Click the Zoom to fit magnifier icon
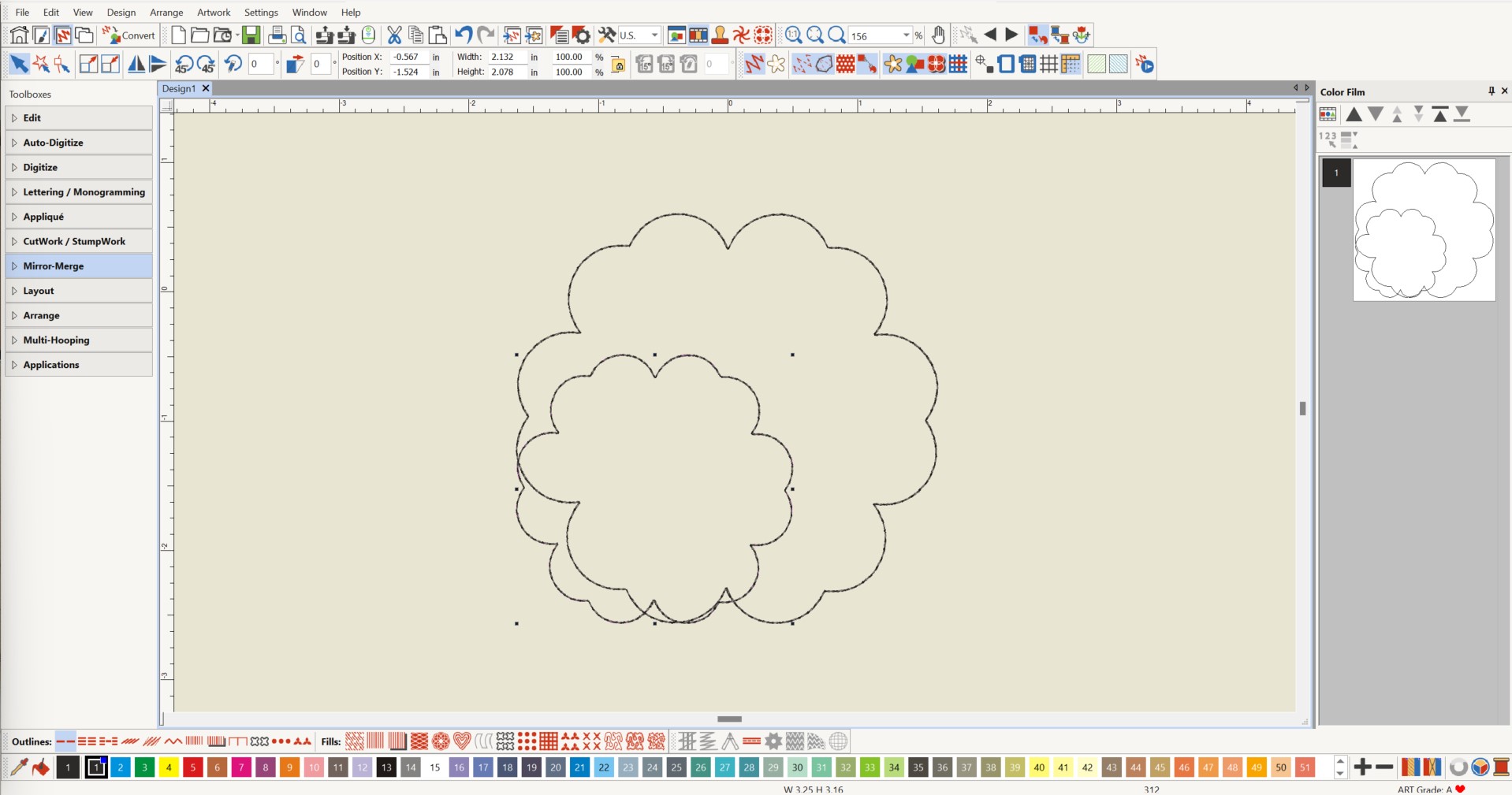Image resolution: width=1512 pixels, height=795 pixels. (x=815, y=35)
